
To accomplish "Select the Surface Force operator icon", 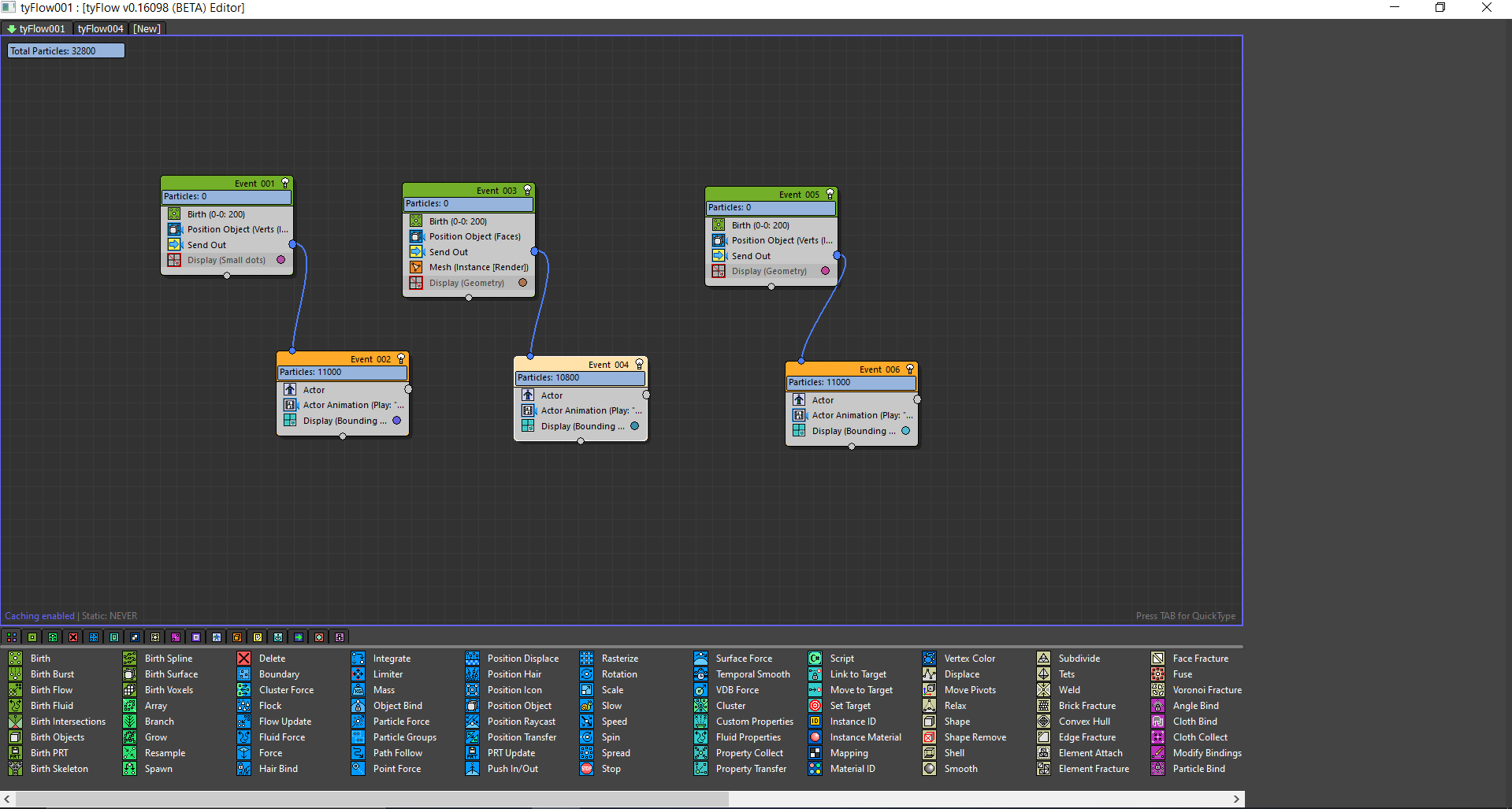I will pyautogui.click(x=701, y=659).
